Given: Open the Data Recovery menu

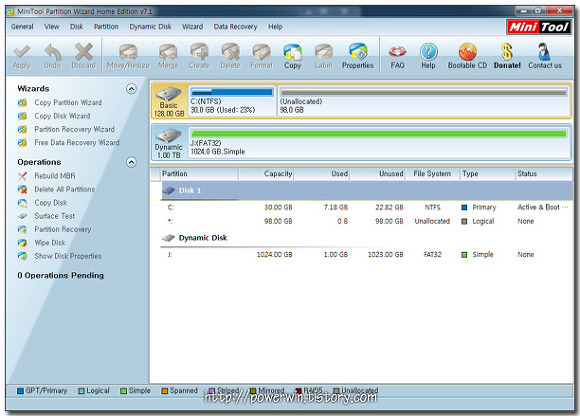Looking at the screenshot, I should (x=235, y=27).
